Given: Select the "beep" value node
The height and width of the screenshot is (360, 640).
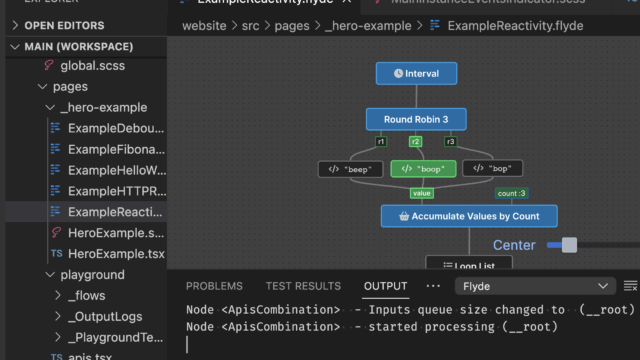Looking at the screenshot, I should click(351, 169).
